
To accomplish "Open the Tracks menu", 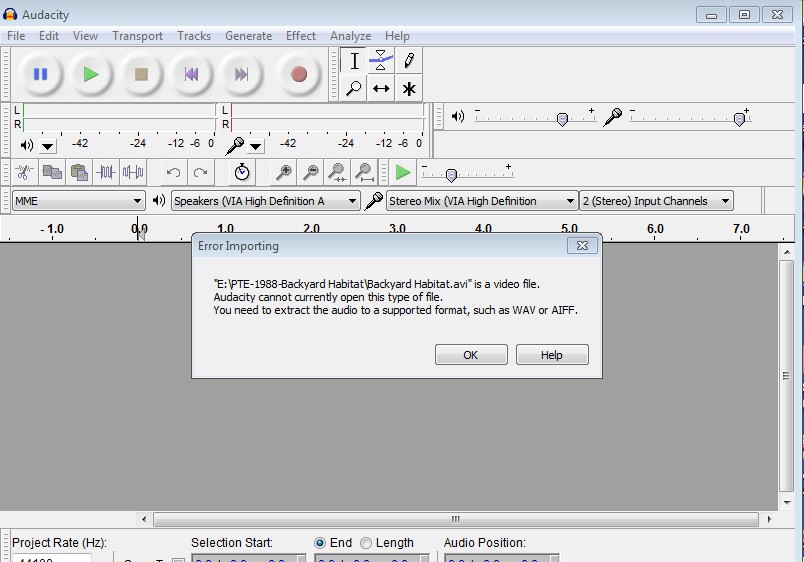I will (194, 36).
